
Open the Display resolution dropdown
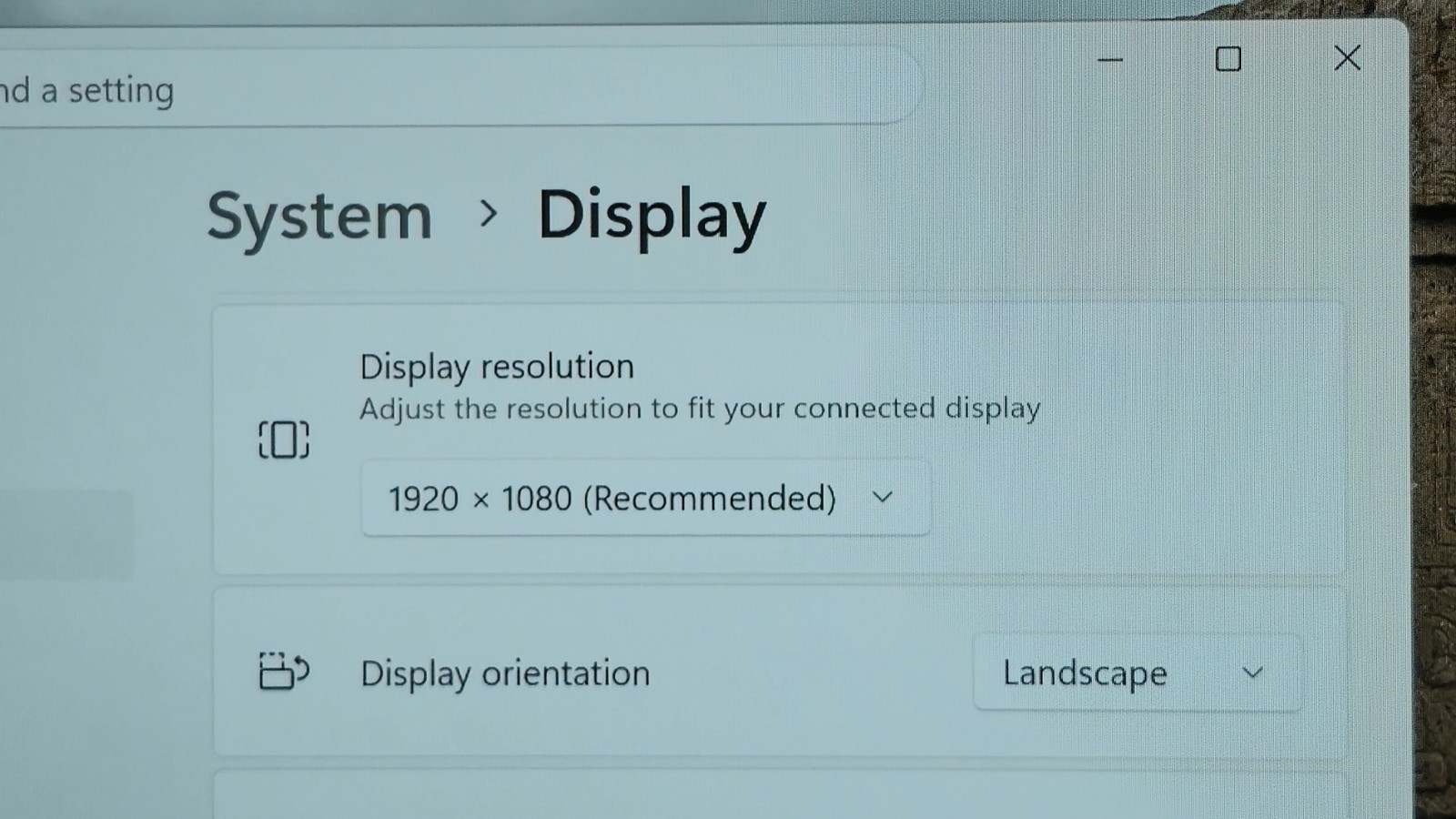click(646, 498)
